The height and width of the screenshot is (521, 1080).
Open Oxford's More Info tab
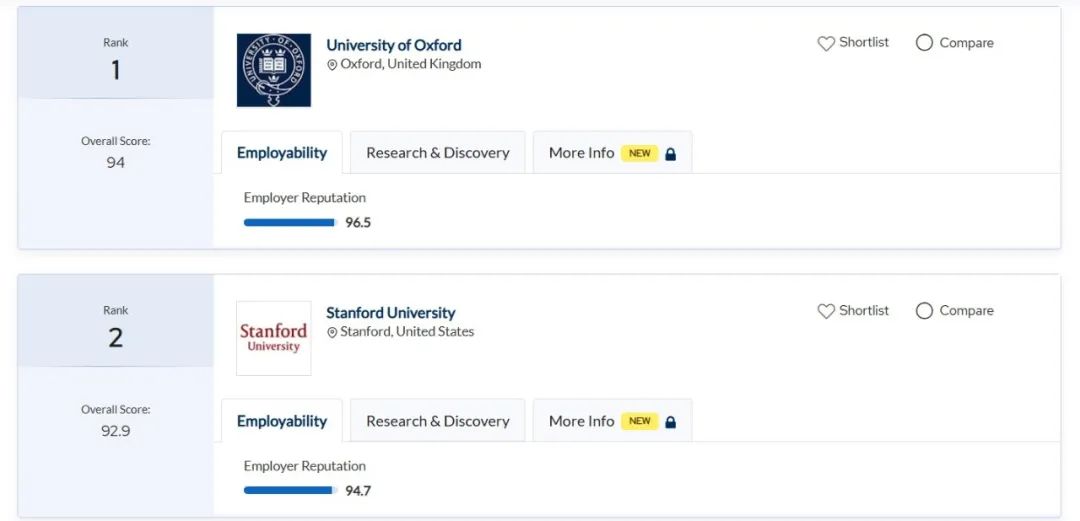pyautogui.click(x=612, y=153)
